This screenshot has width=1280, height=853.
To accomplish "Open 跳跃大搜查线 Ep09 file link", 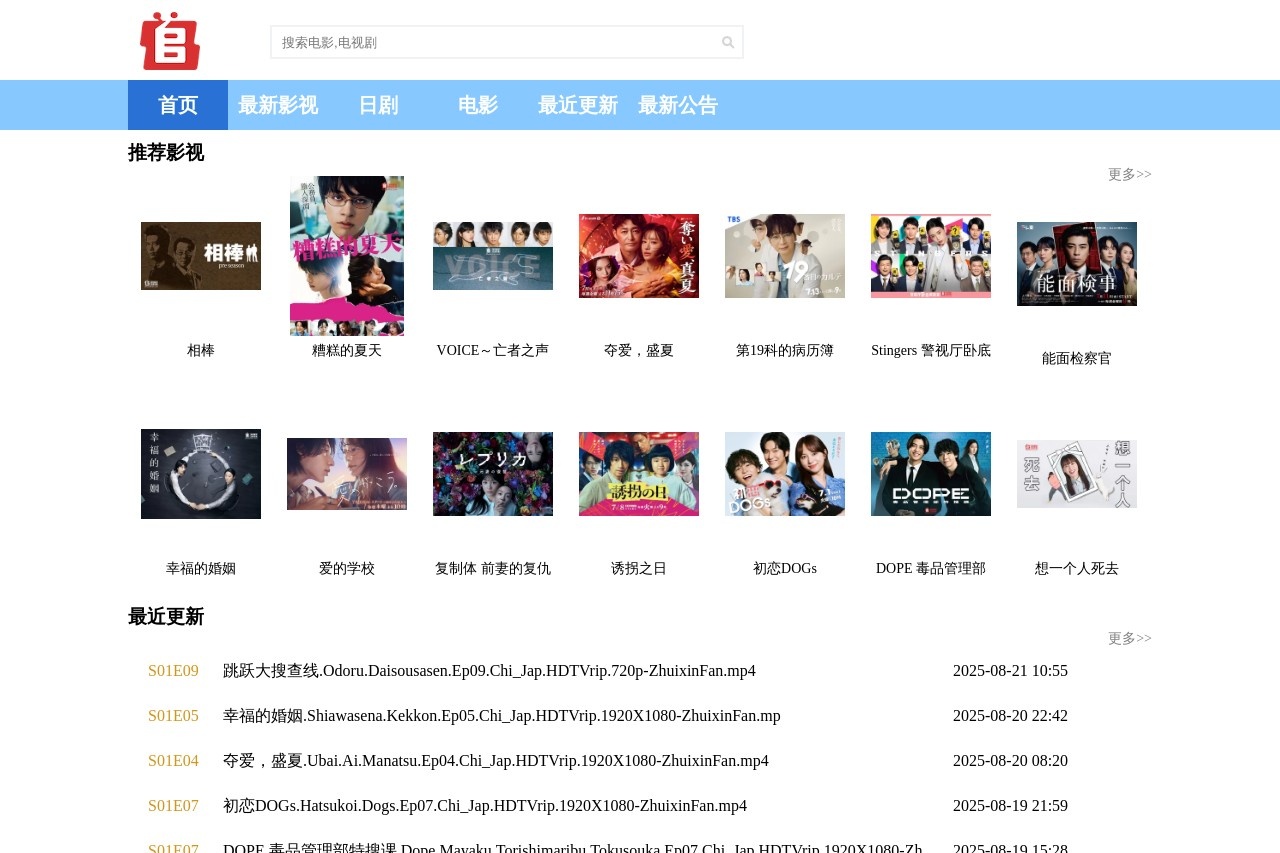I will tap(489, 671).
